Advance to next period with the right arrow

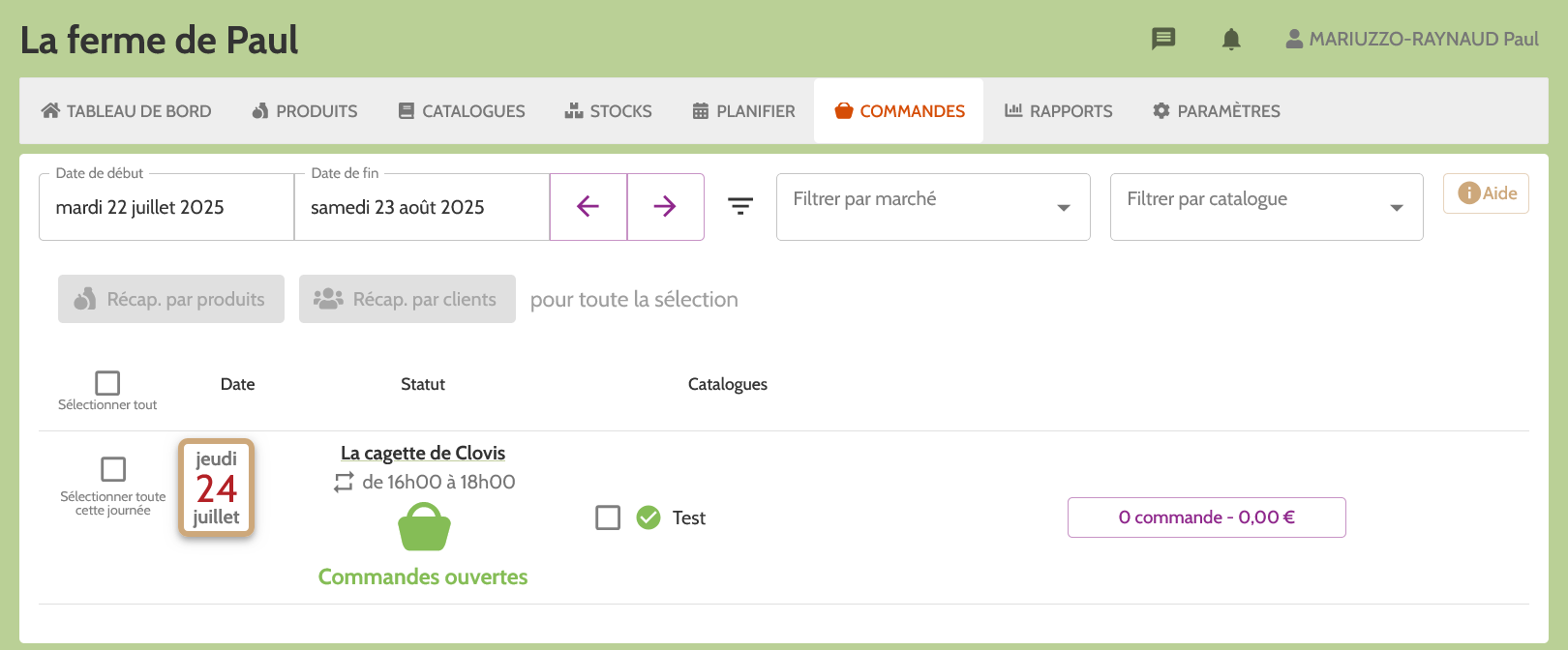click(665, 206)
